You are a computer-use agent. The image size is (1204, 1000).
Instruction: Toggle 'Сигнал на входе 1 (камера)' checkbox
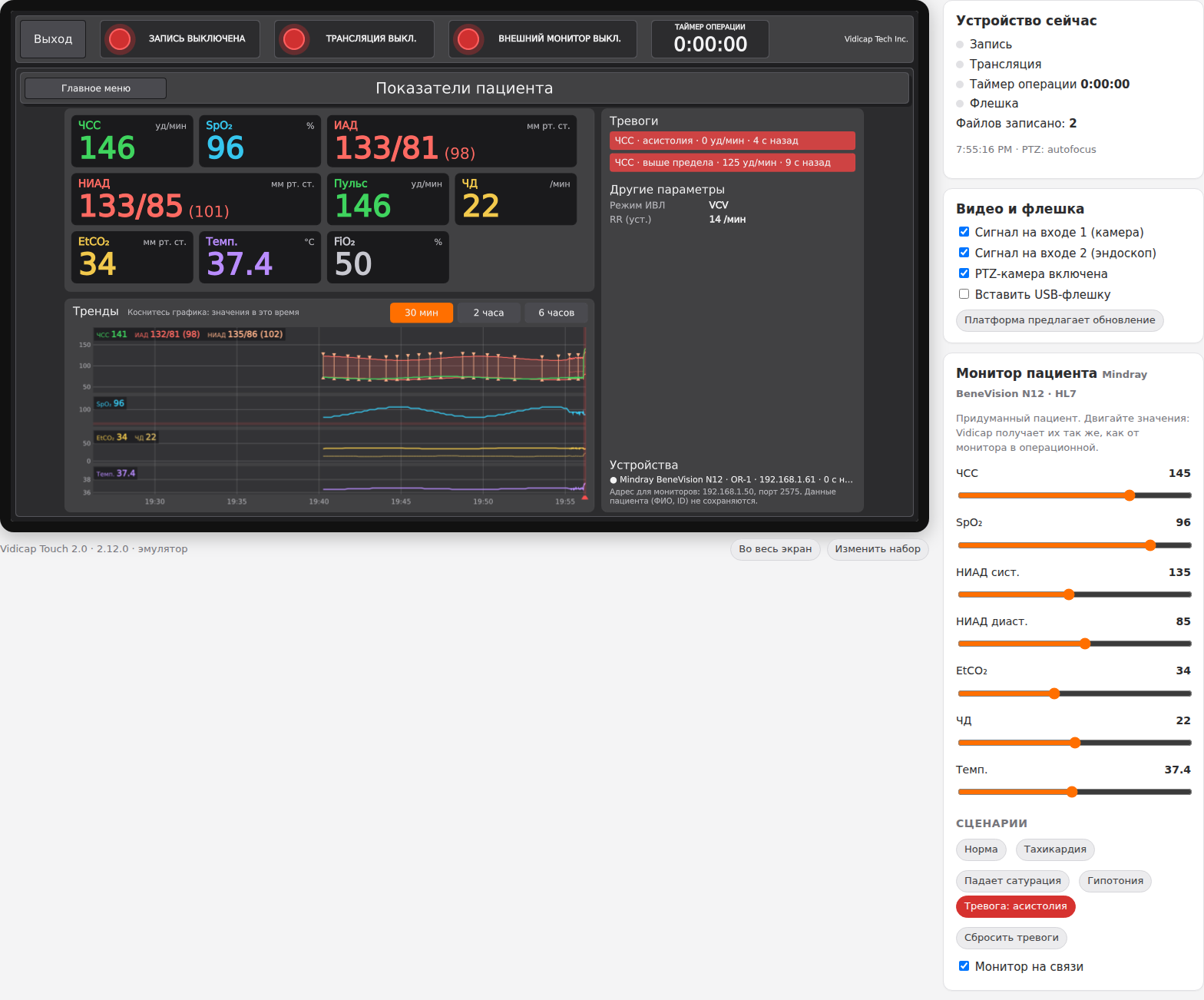coord(964,232)
